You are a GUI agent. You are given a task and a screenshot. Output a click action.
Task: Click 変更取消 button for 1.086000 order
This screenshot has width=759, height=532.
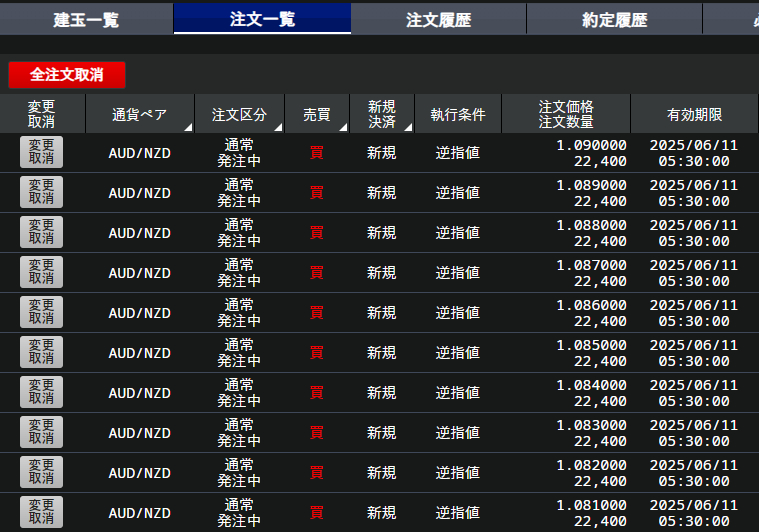[x=41, y=312]
